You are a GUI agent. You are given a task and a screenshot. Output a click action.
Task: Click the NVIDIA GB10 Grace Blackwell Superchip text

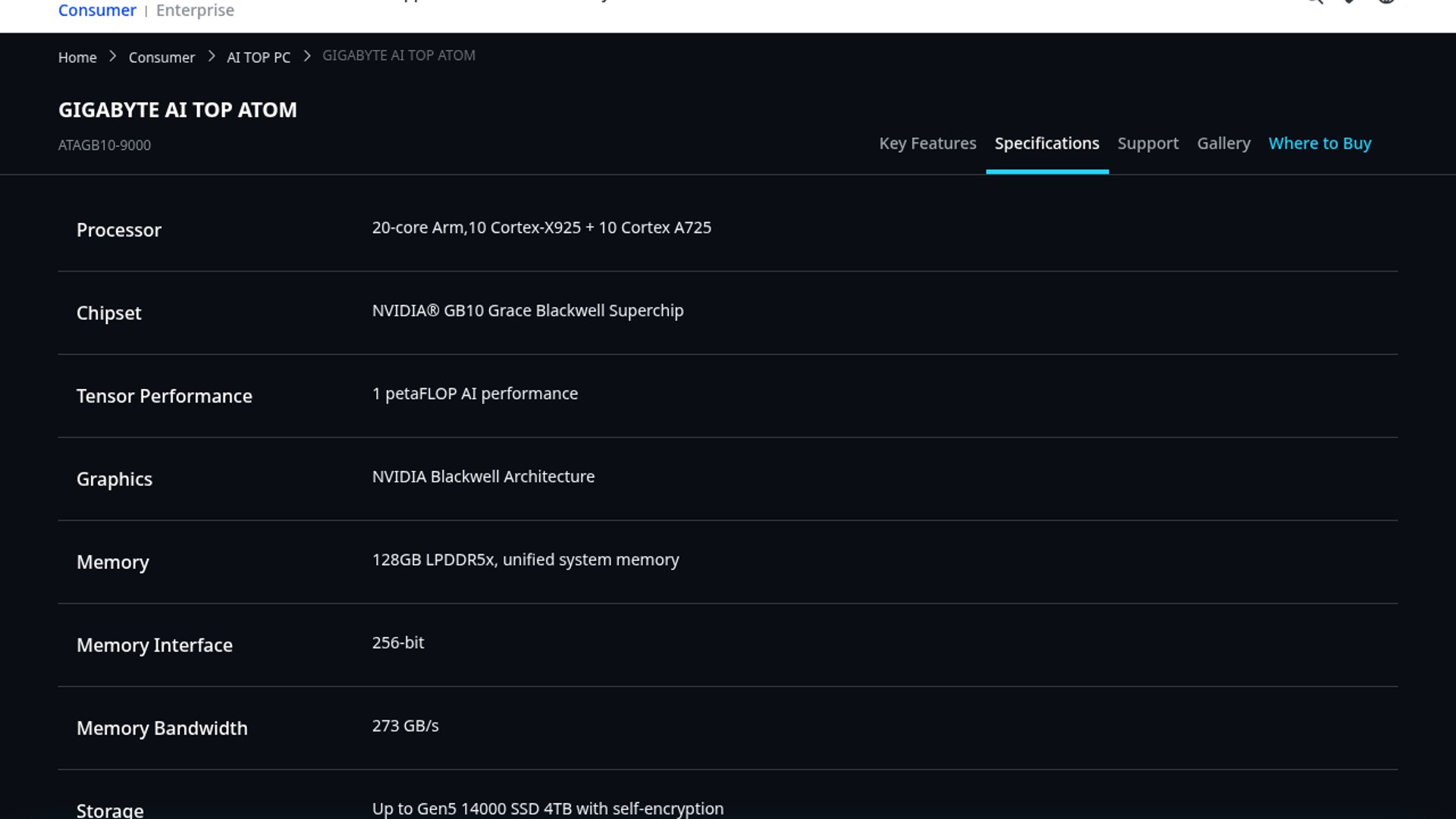[527, 311]
